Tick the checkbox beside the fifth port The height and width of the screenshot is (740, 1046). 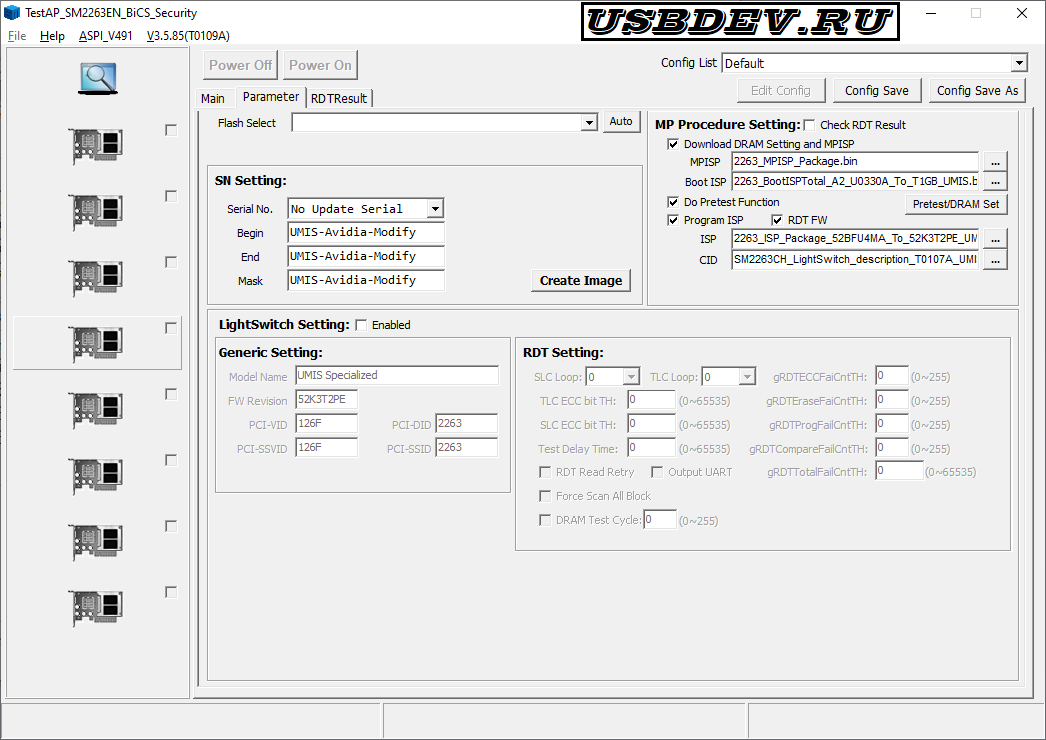(x=171, y=394)
